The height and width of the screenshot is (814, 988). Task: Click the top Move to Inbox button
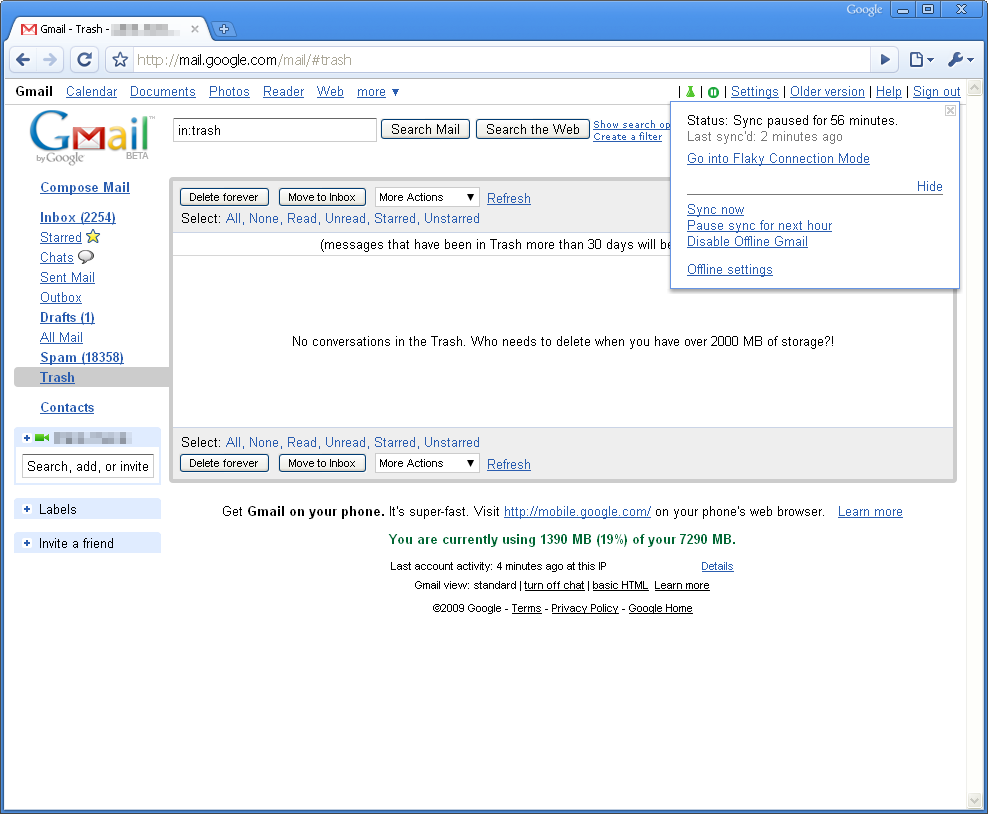[x=322, y=197]
